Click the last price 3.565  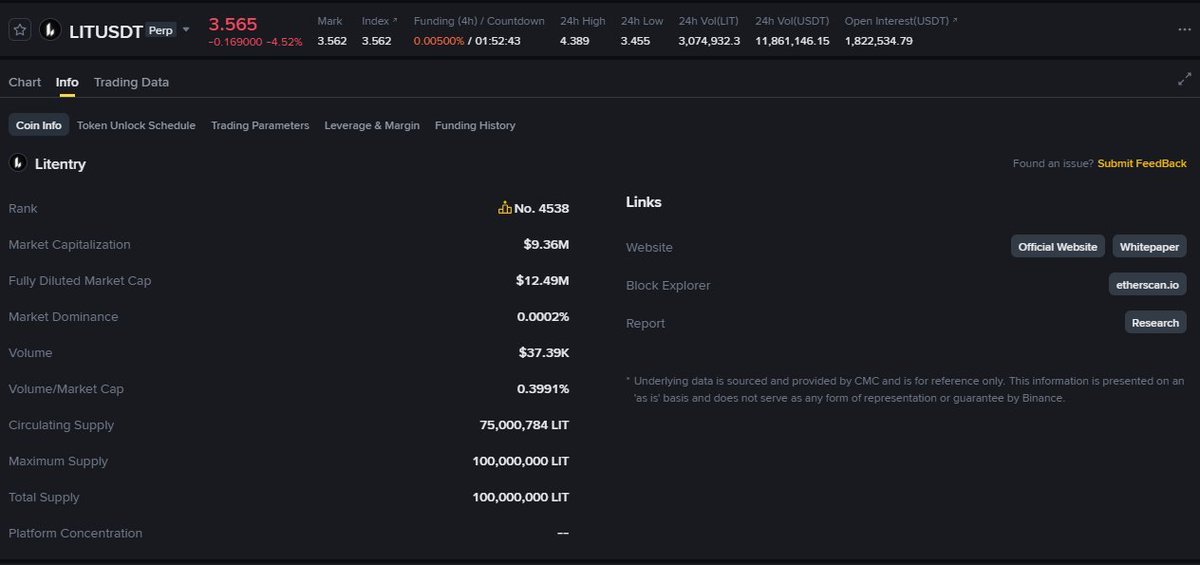233,24
